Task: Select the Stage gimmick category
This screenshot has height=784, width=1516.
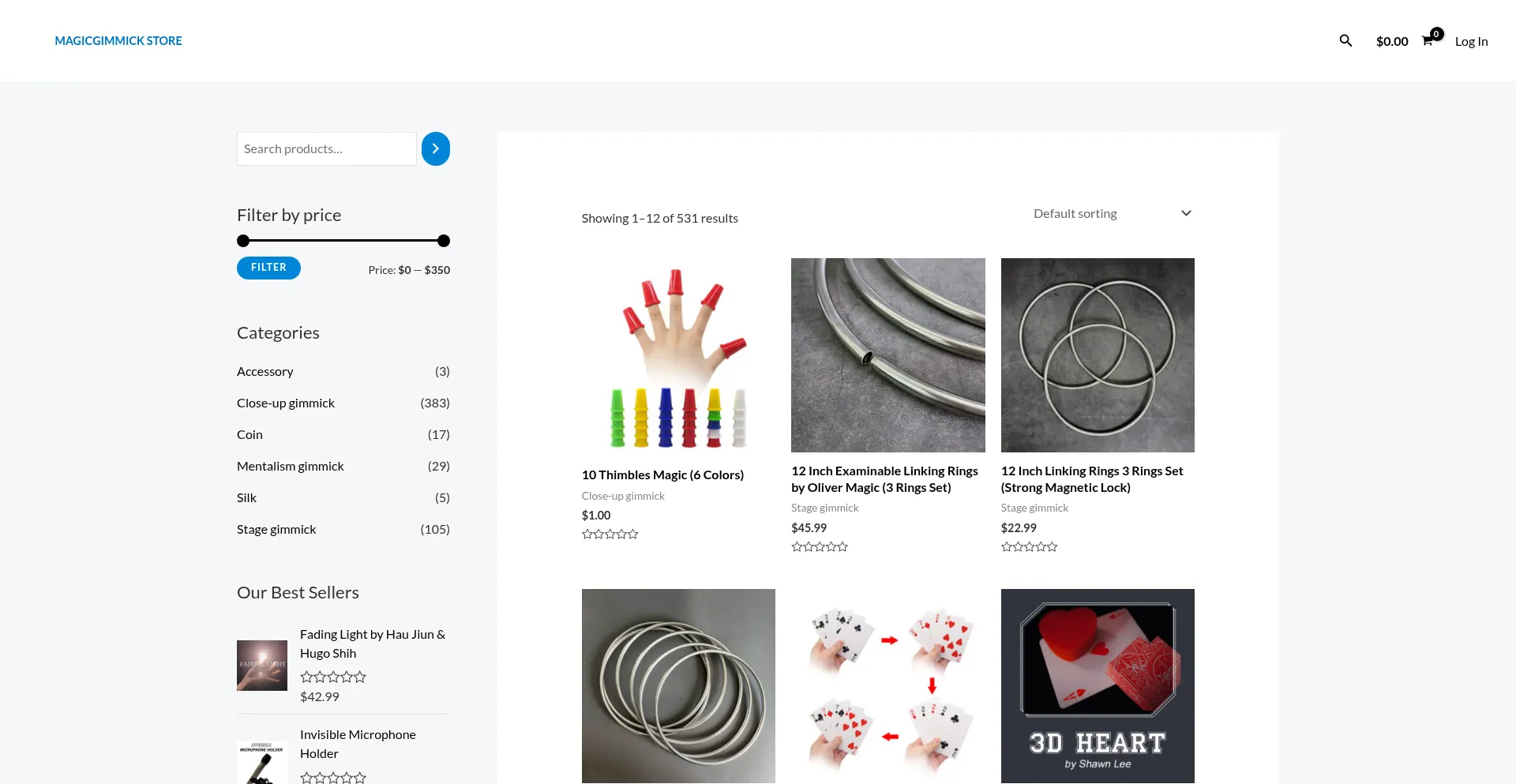Action: pos(276,530)
